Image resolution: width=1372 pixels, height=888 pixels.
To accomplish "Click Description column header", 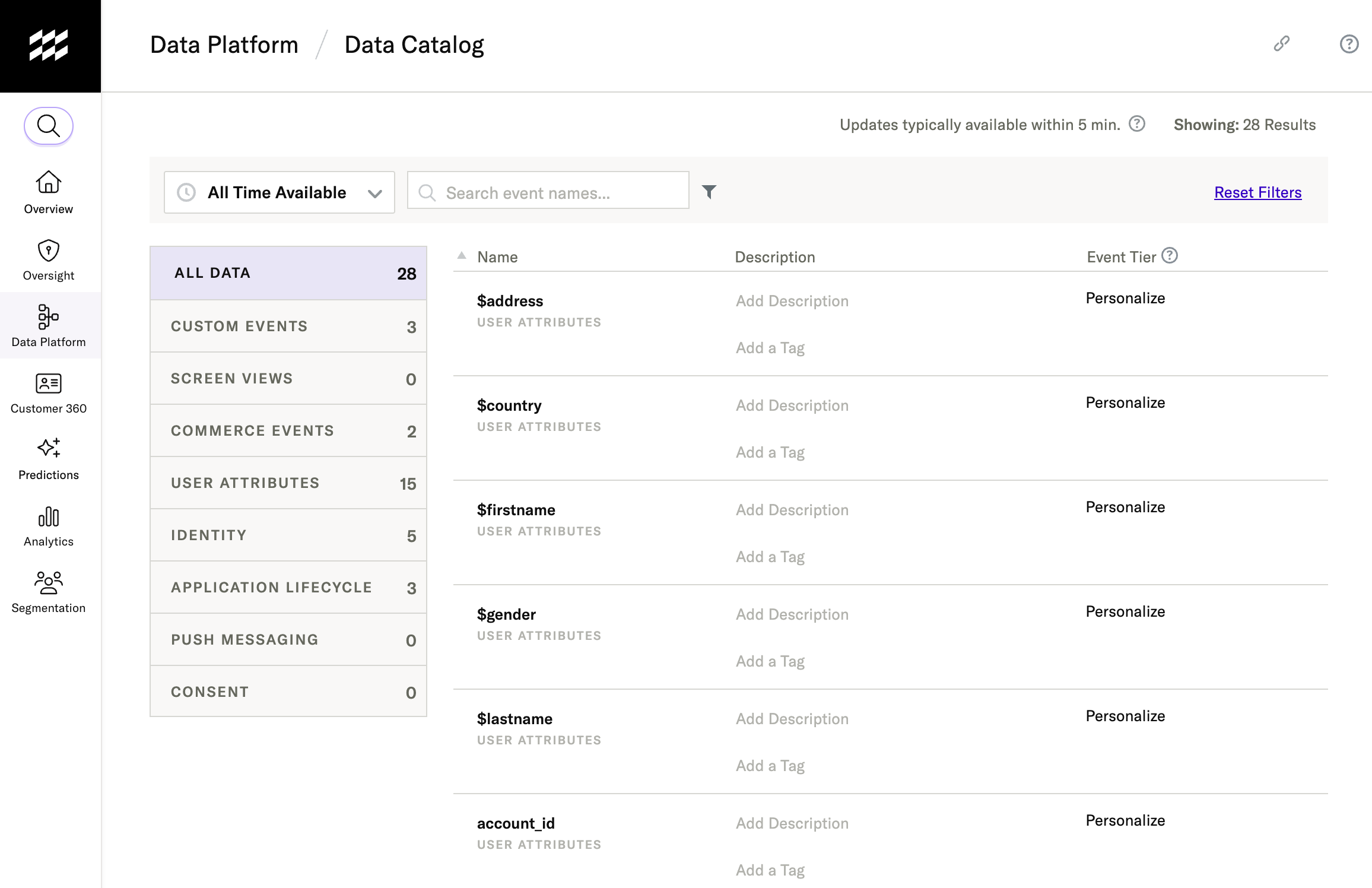I will click(774, 256).
